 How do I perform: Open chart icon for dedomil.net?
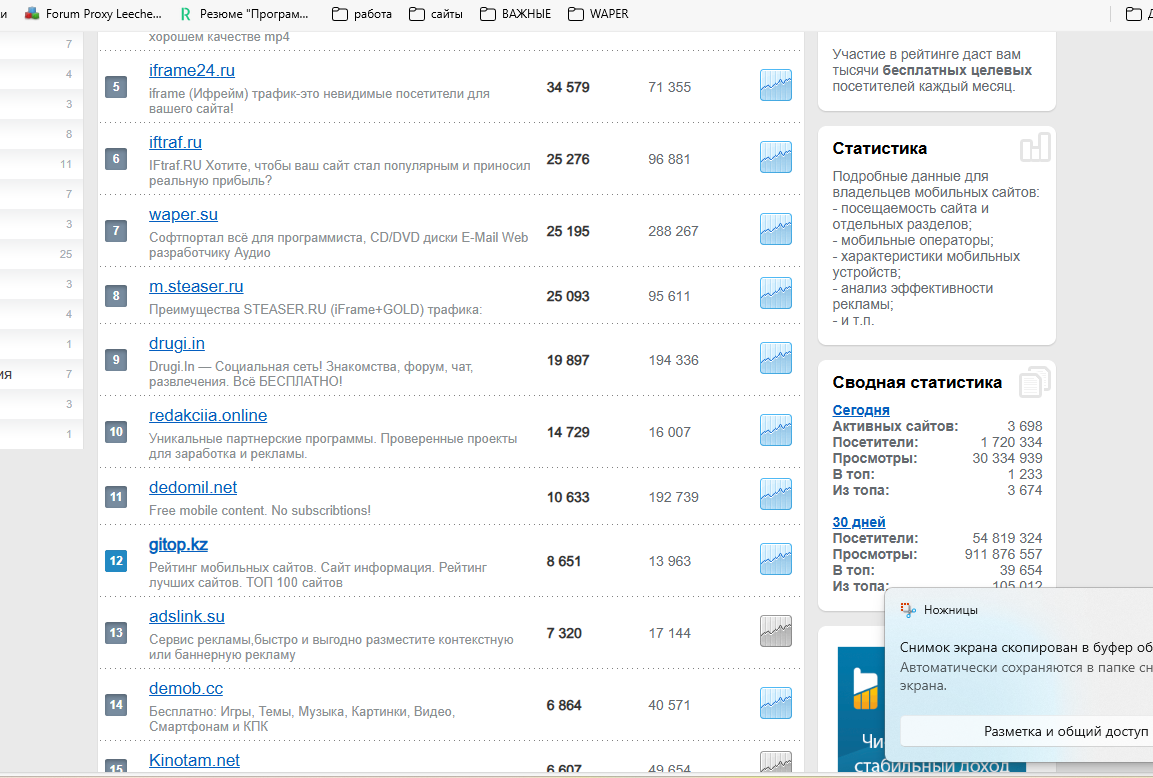point(775,495)
